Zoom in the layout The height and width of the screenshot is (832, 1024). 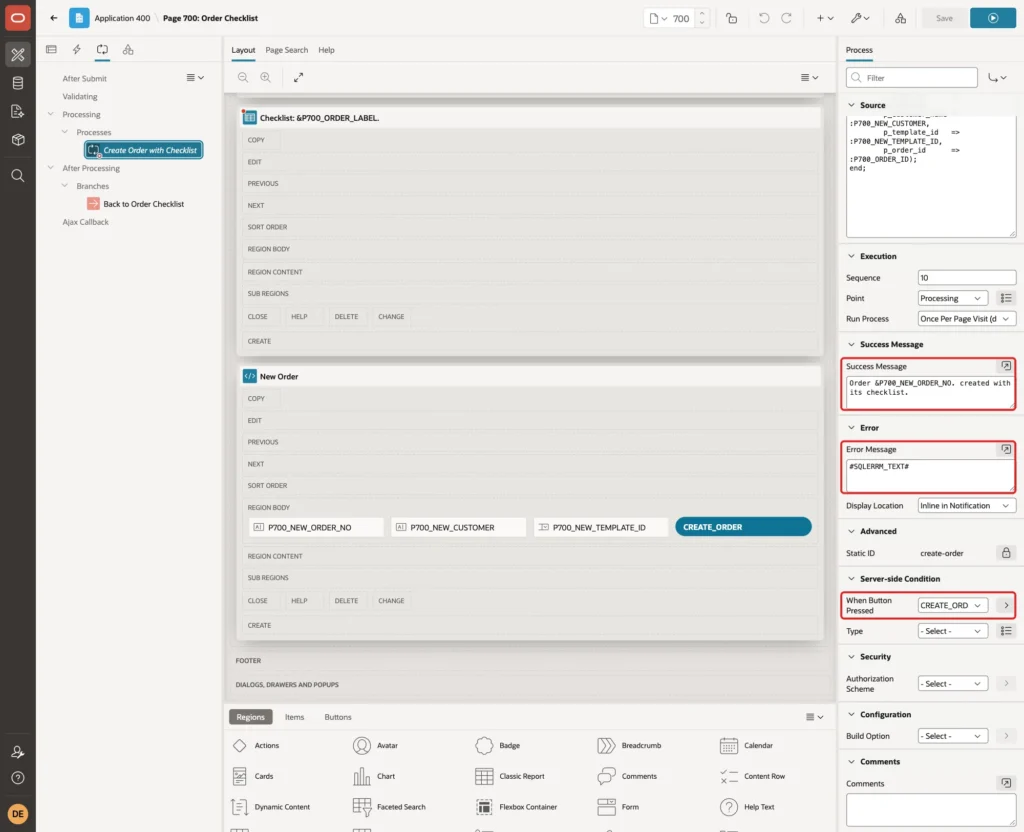265,77
